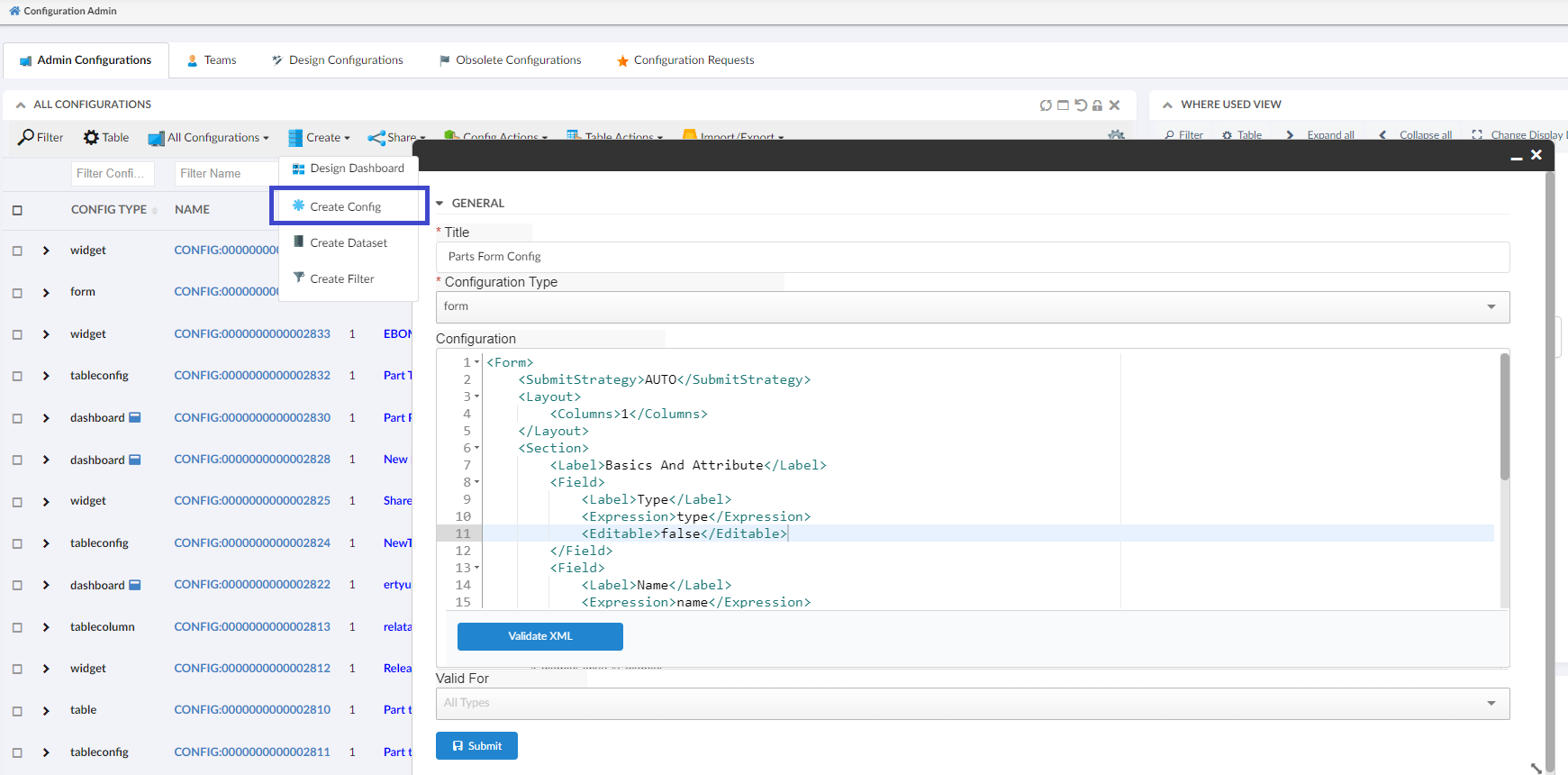Check the box for the tablecolumn row
Image resolution: width=1568 pixels, height=775 pixels.
coord(17,627)
